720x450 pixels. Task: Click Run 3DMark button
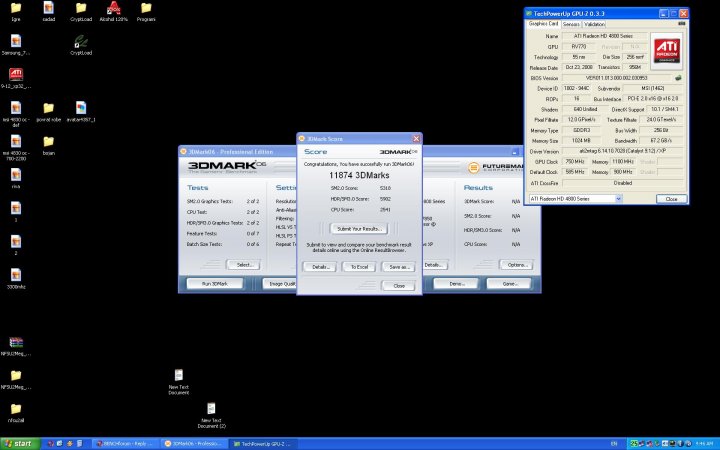click(215, 283)
